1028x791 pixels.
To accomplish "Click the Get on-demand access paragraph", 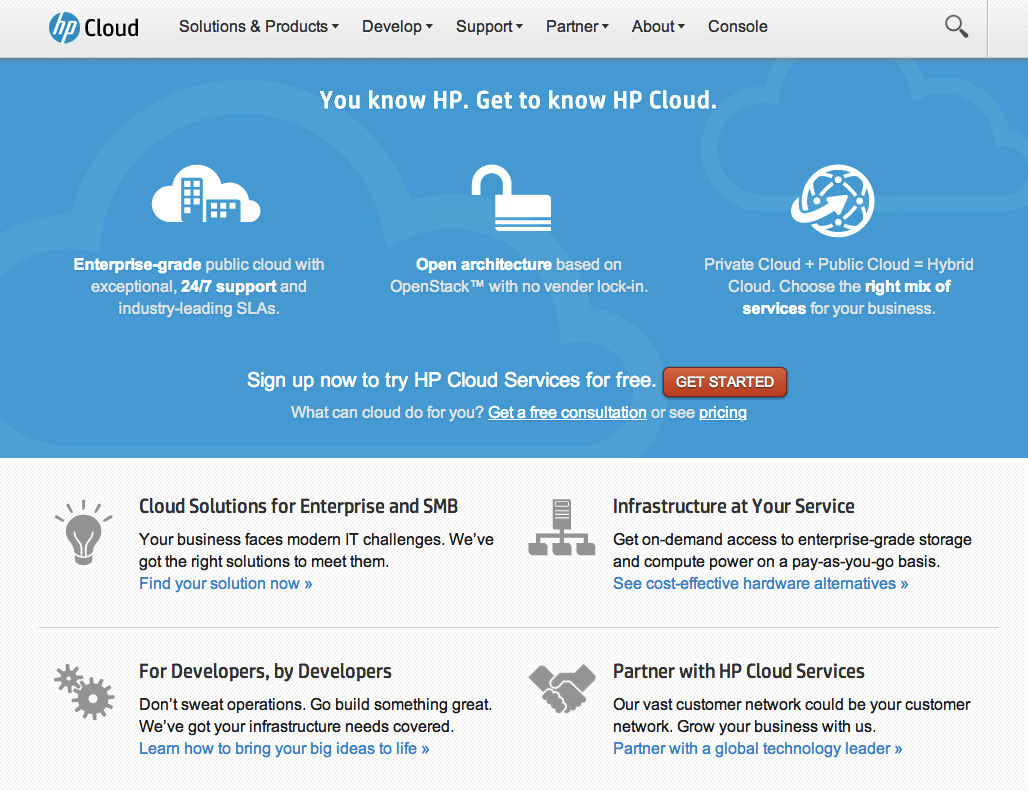I will pyautogui.click(x=792, y=550).
